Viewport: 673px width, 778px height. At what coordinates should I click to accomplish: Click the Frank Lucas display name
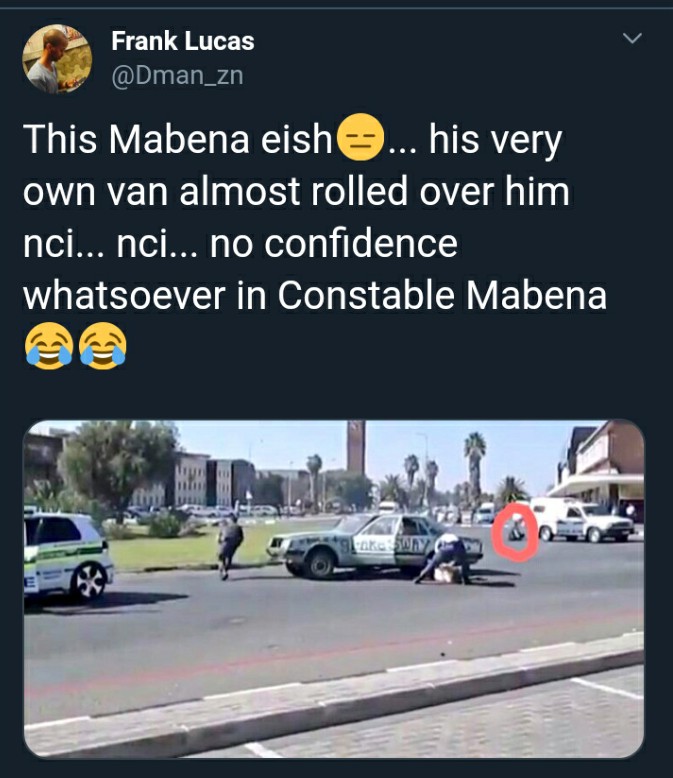pos(183,41)
